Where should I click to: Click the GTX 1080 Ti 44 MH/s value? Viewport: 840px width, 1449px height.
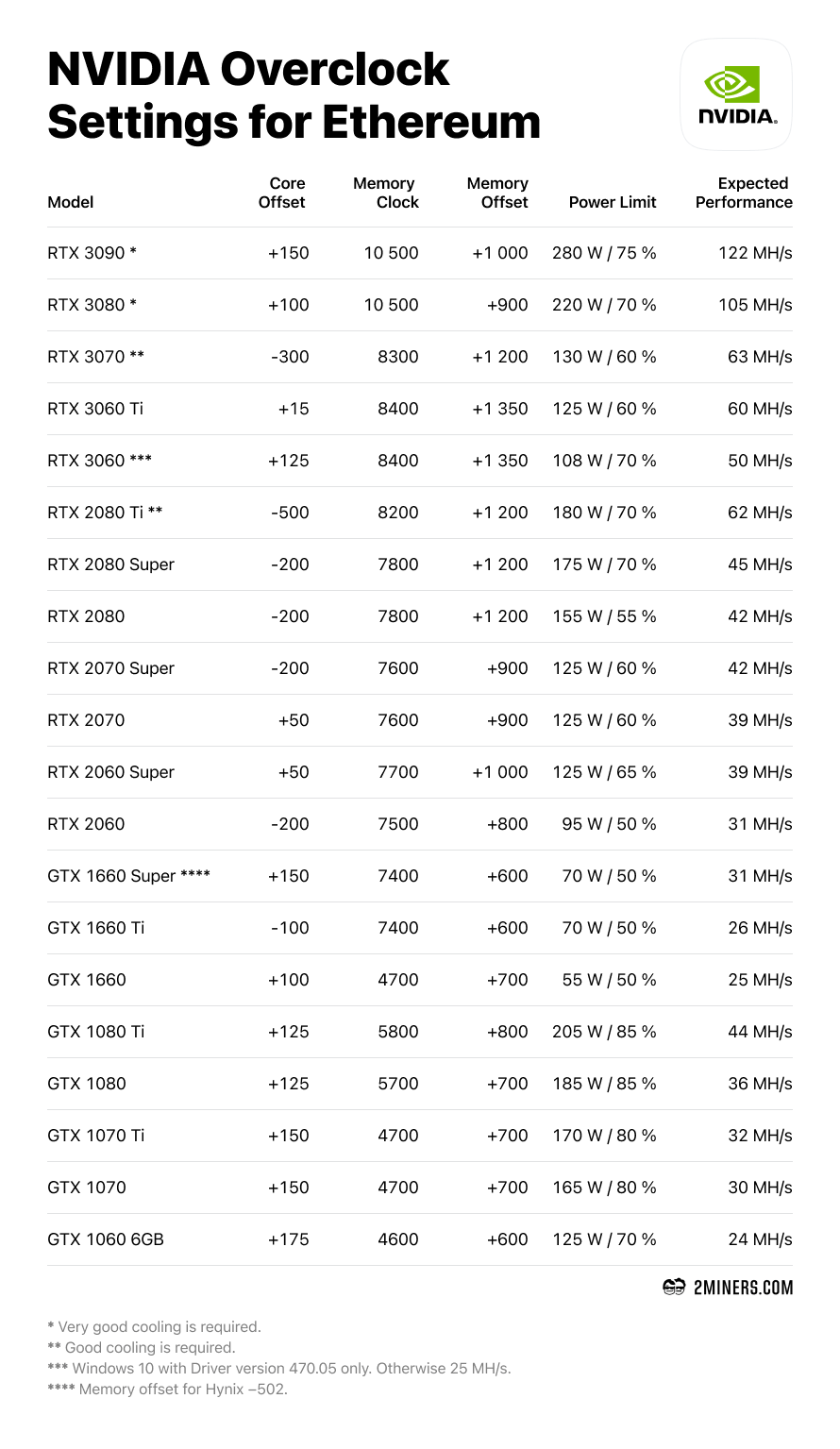(760, 1032)
